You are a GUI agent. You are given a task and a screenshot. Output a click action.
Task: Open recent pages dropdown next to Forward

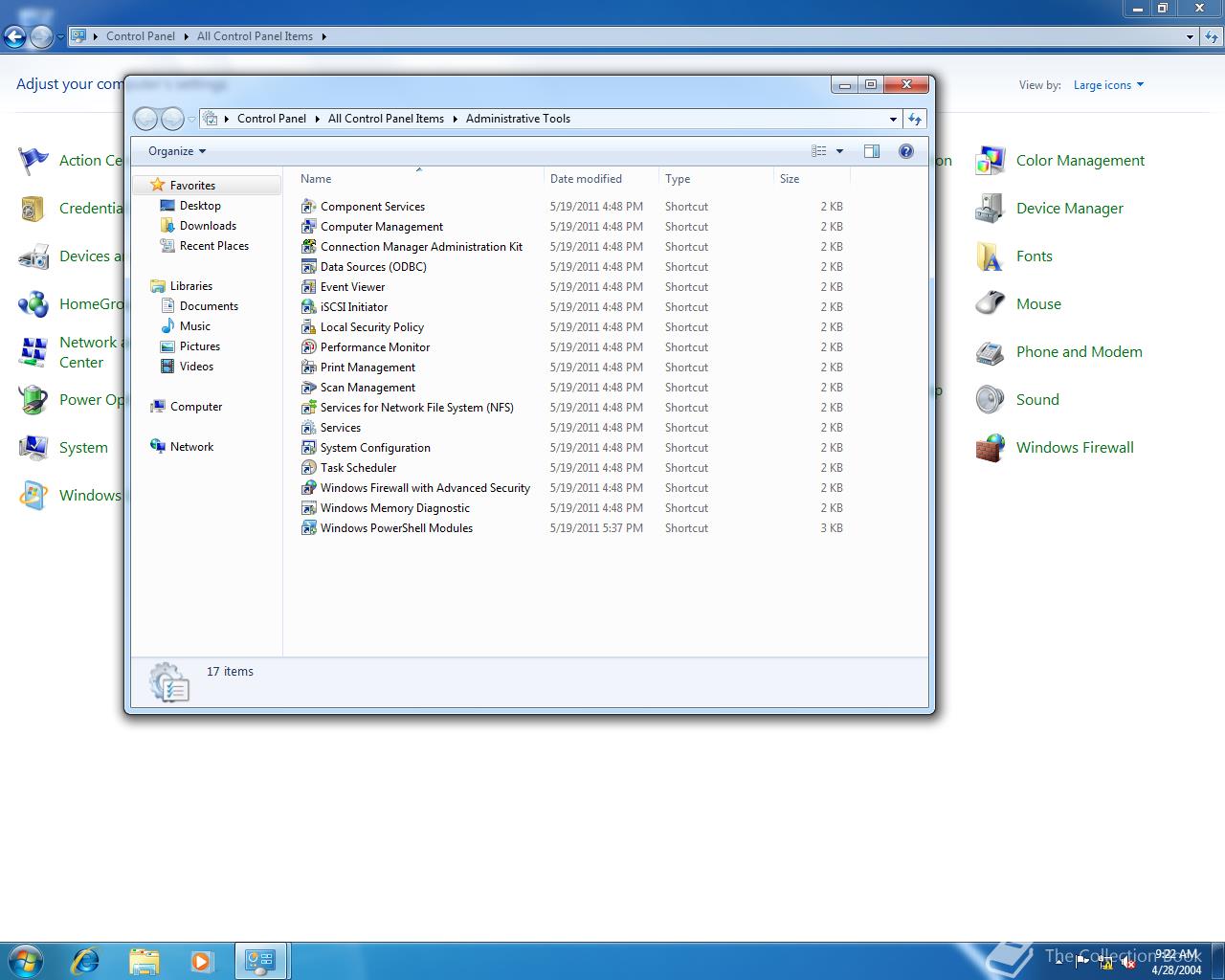[192, 119]
